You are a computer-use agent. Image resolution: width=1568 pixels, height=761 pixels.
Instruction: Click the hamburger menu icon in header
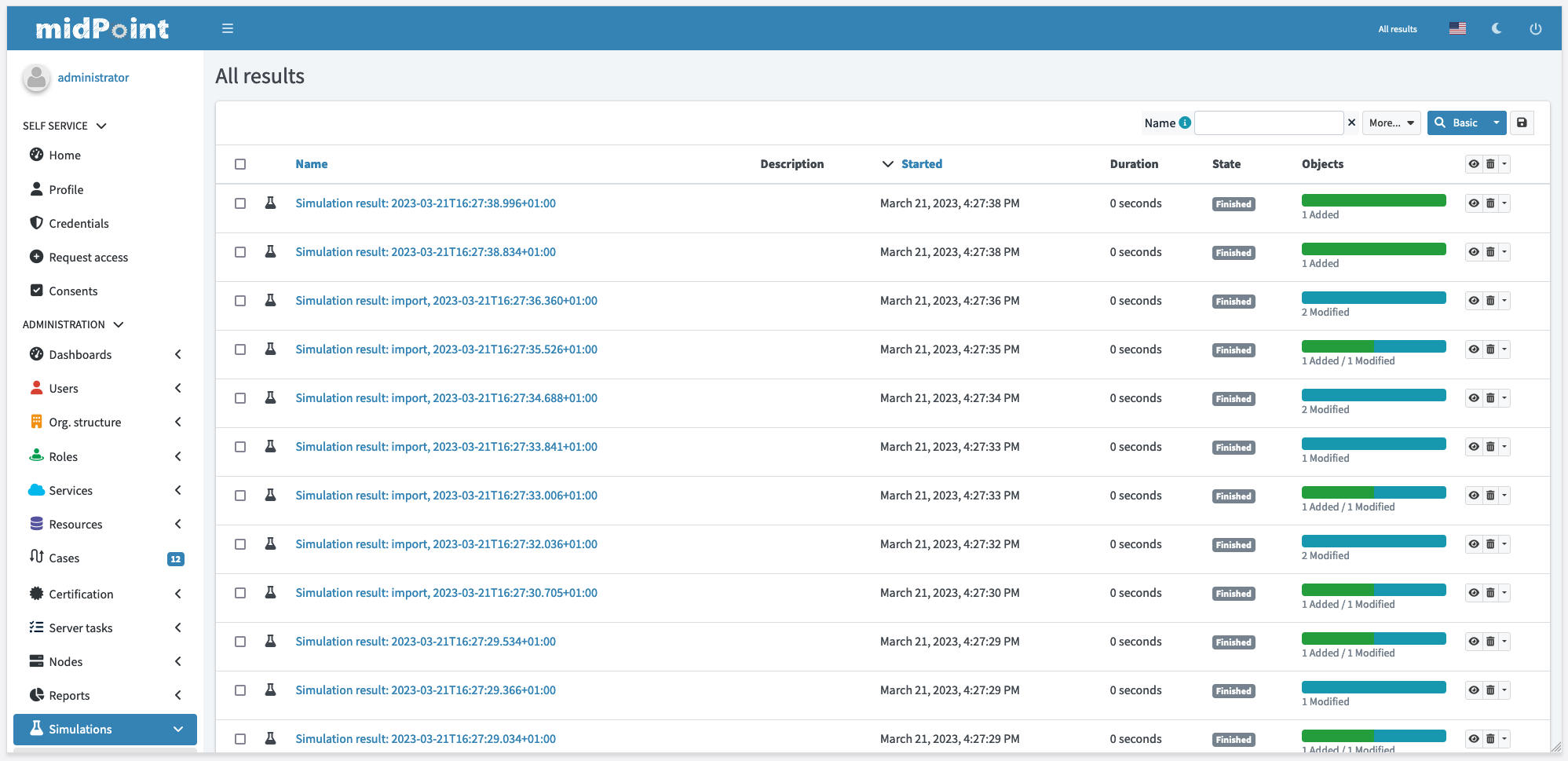point(228,29)
